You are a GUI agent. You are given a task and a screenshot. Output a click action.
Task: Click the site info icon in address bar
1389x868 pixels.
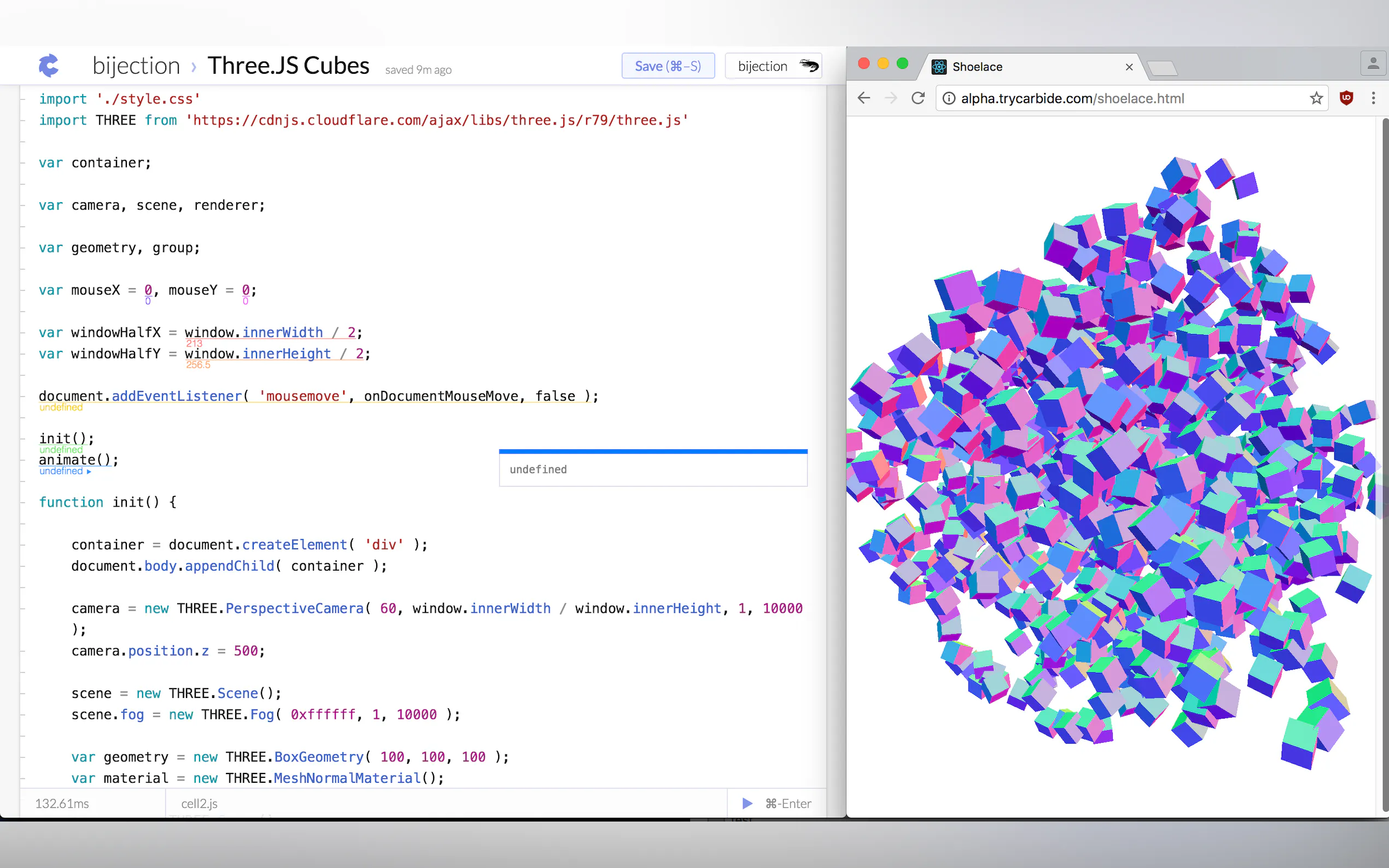click(x=949, y=99)
